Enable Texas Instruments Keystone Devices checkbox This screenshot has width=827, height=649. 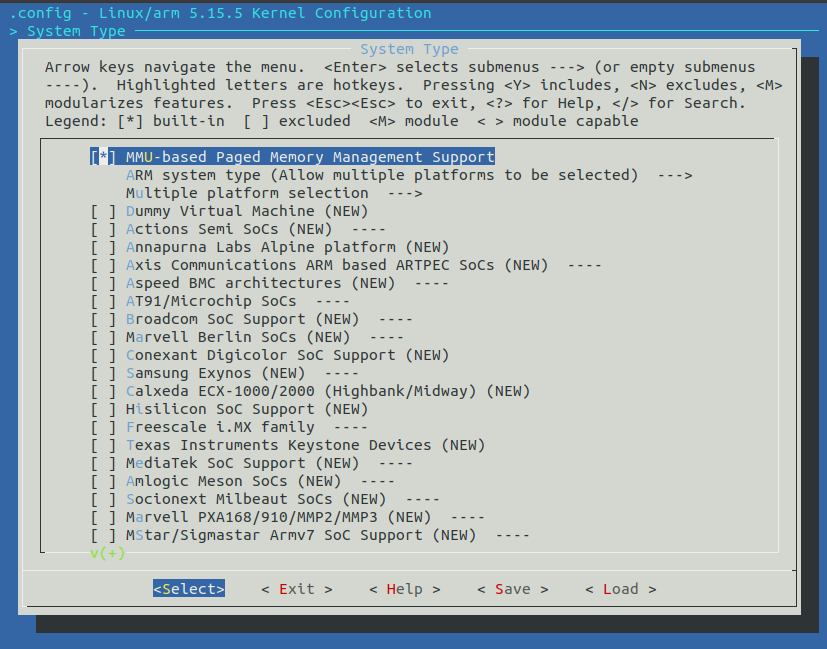click(x=103, y=445)
